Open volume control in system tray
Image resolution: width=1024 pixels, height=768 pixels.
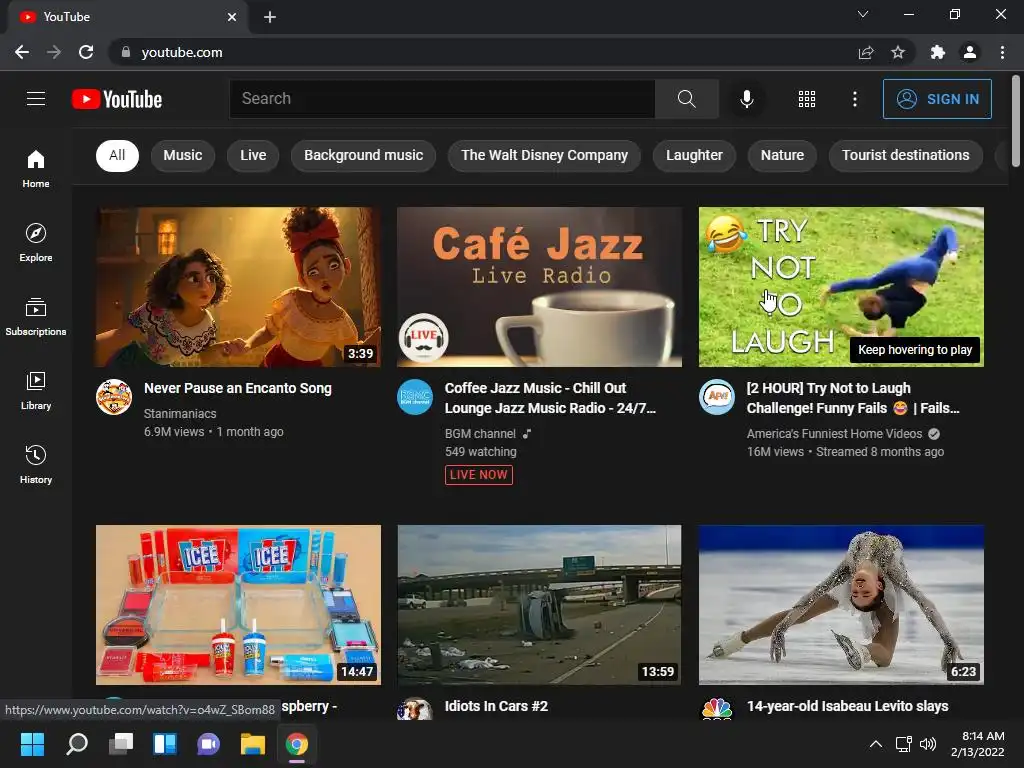point(927,744)
